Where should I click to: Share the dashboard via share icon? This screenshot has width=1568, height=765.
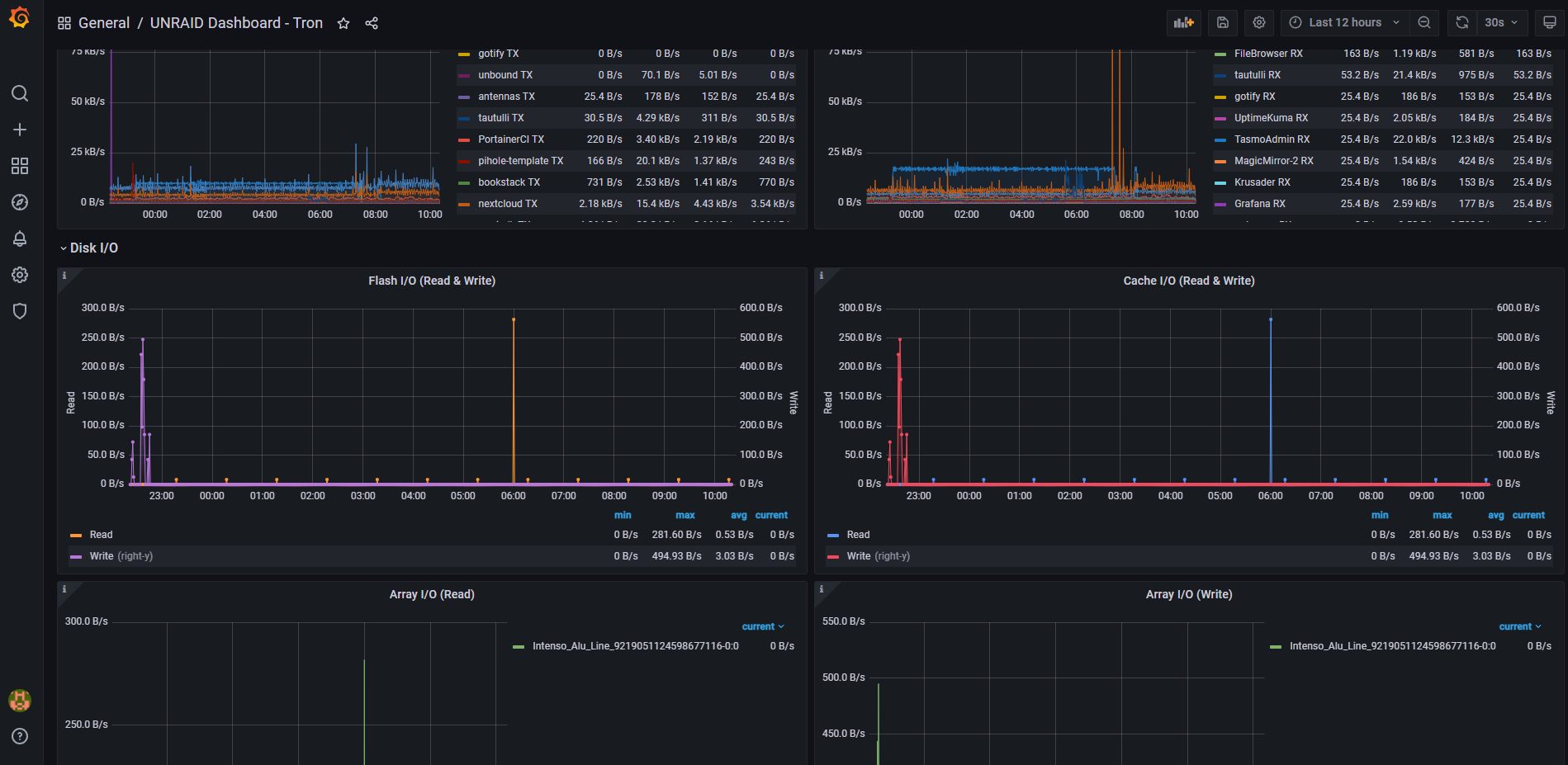pyautogui.click(x=372, y=23)
